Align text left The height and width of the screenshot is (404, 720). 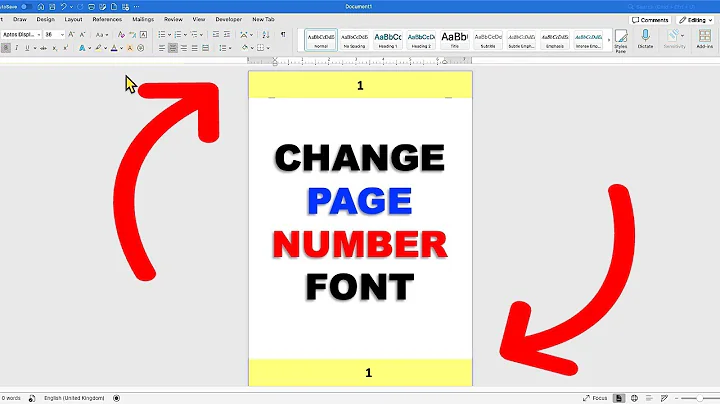162,48
